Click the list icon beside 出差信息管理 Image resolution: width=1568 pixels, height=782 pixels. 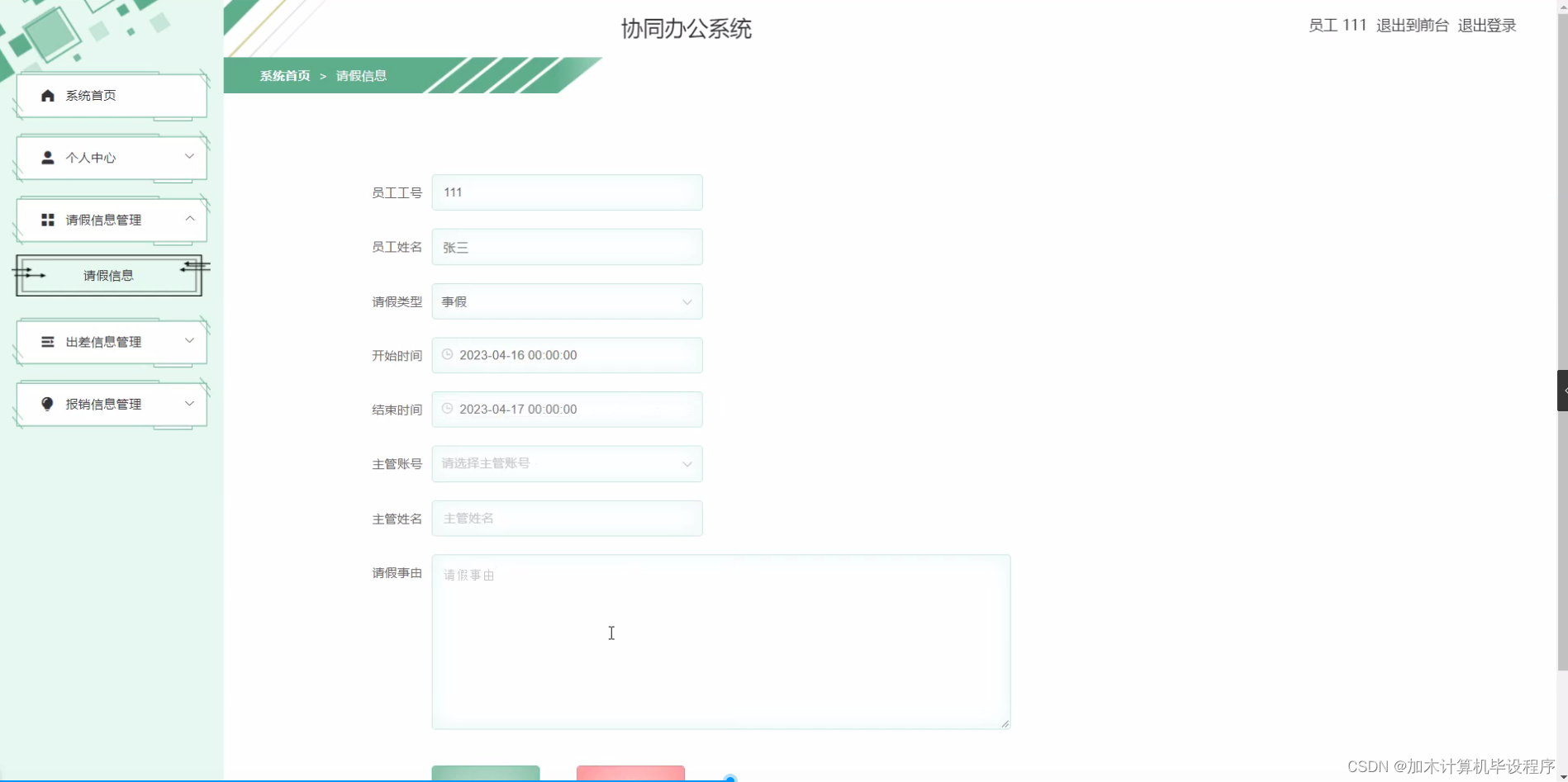(47, 342)
